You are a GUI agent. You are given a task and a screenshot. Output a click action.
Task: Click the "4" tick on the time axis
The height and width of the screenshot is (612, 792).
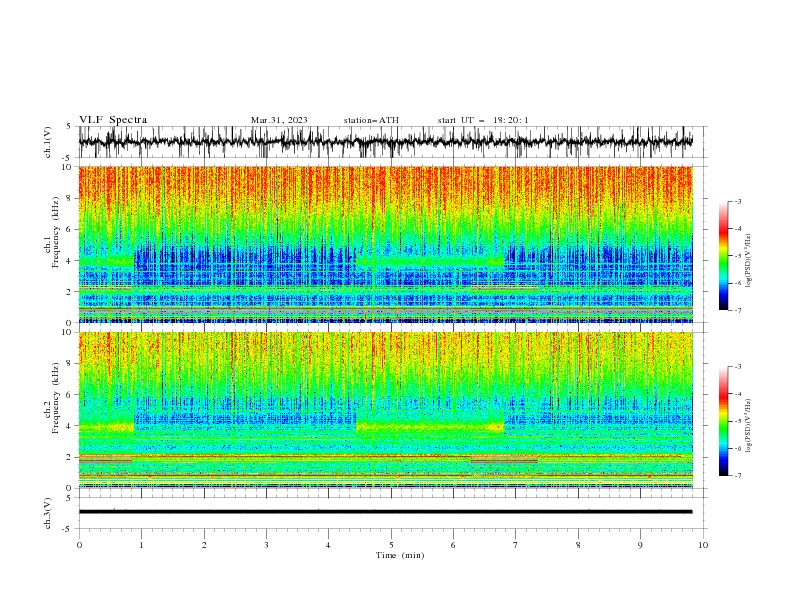pyautogui.click(x=329, y=545)
